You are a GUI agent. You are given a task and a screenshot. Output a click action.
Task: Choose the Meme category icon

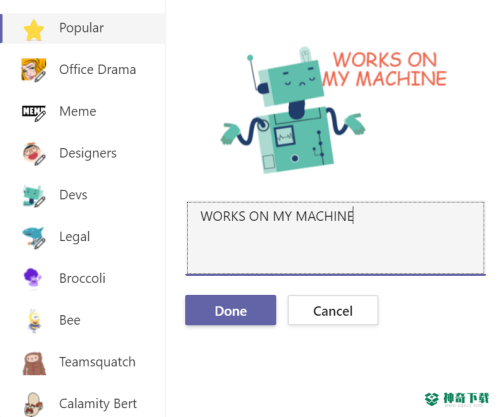click(34, 113)
